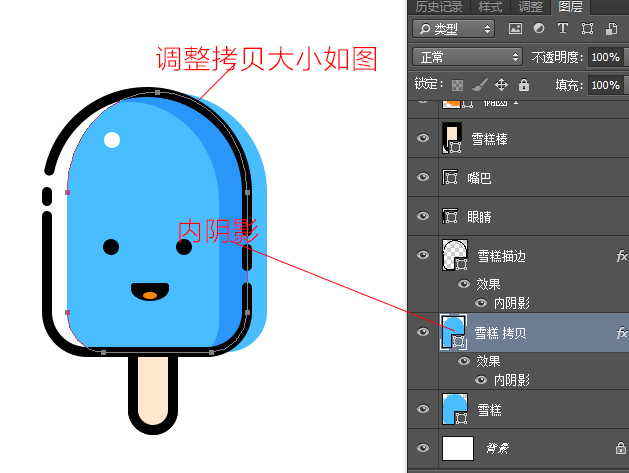Open the 类型 filter dropdown
The height and width of the screenshot is (473, 629).
pyautogui.click(x=453, y=29)
